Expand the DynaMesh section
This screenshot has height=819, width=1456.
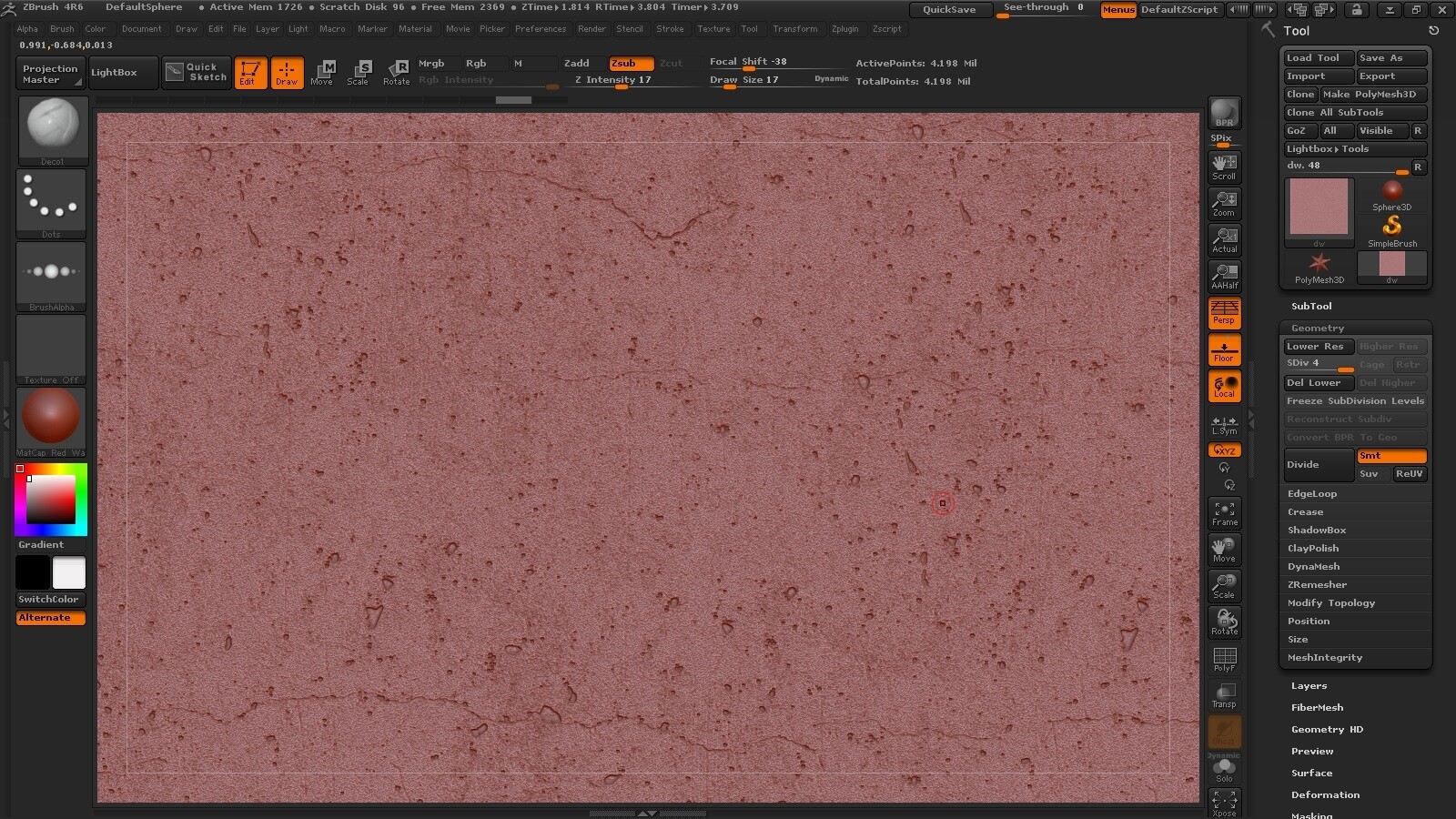point(1313,567)
